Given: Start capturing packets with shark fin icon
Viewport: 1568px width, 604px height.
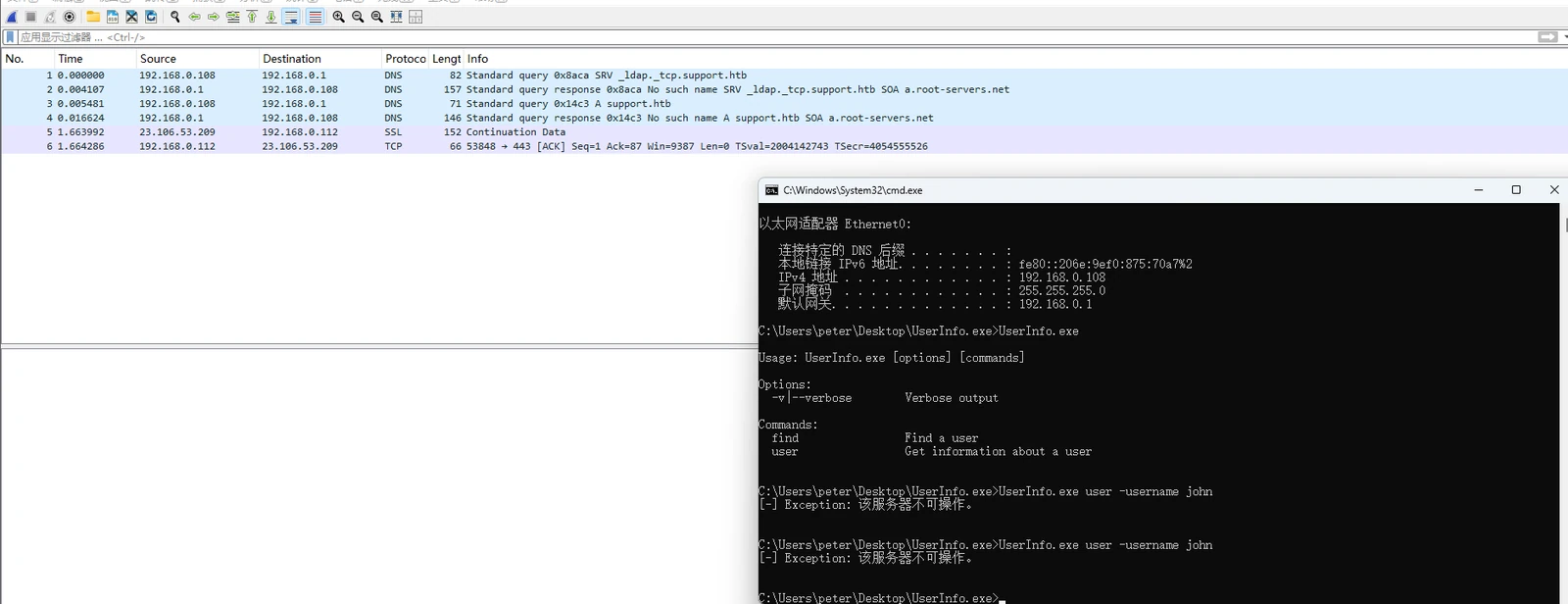Looking at the screenshot, I should point(12,17).
